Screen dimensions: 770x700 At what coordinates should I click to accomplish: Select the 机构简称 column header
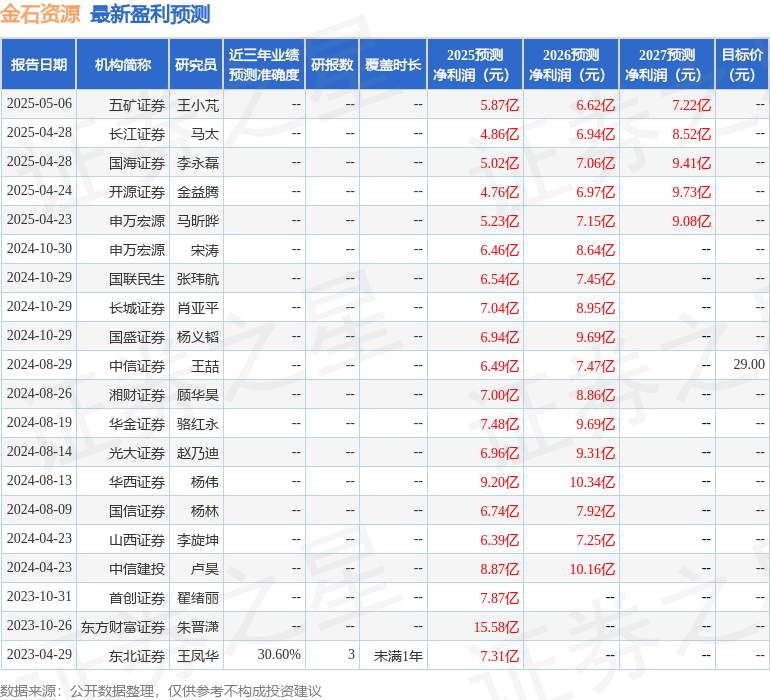tap(123, 65)
